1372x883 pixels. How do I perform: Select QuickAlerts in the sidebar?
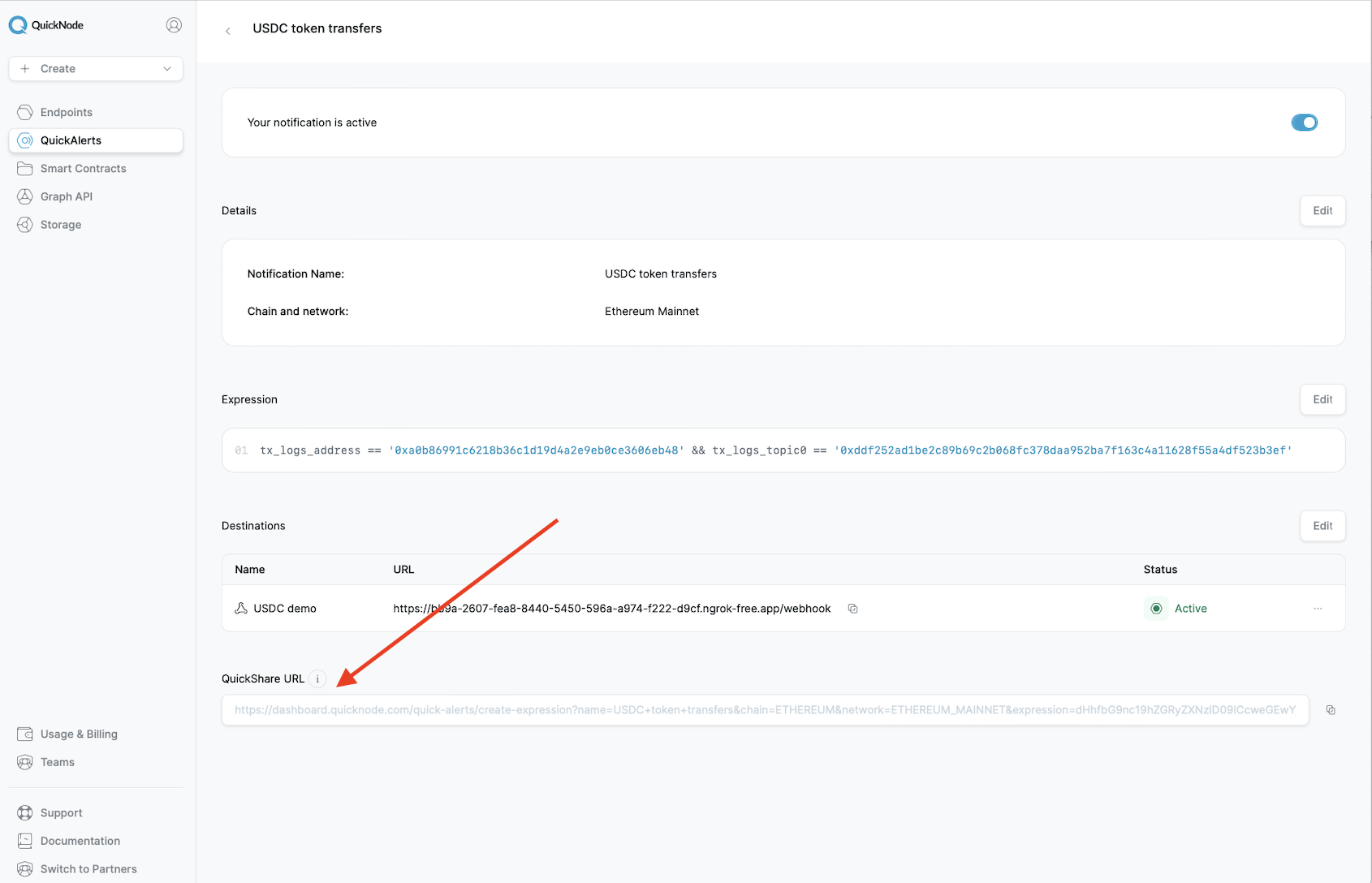click(96, 140)
